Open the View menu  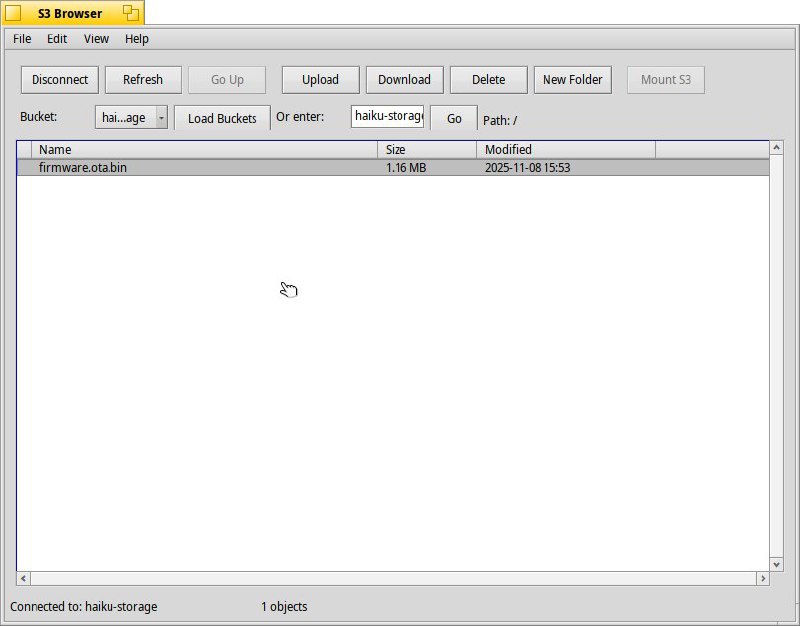96,39
